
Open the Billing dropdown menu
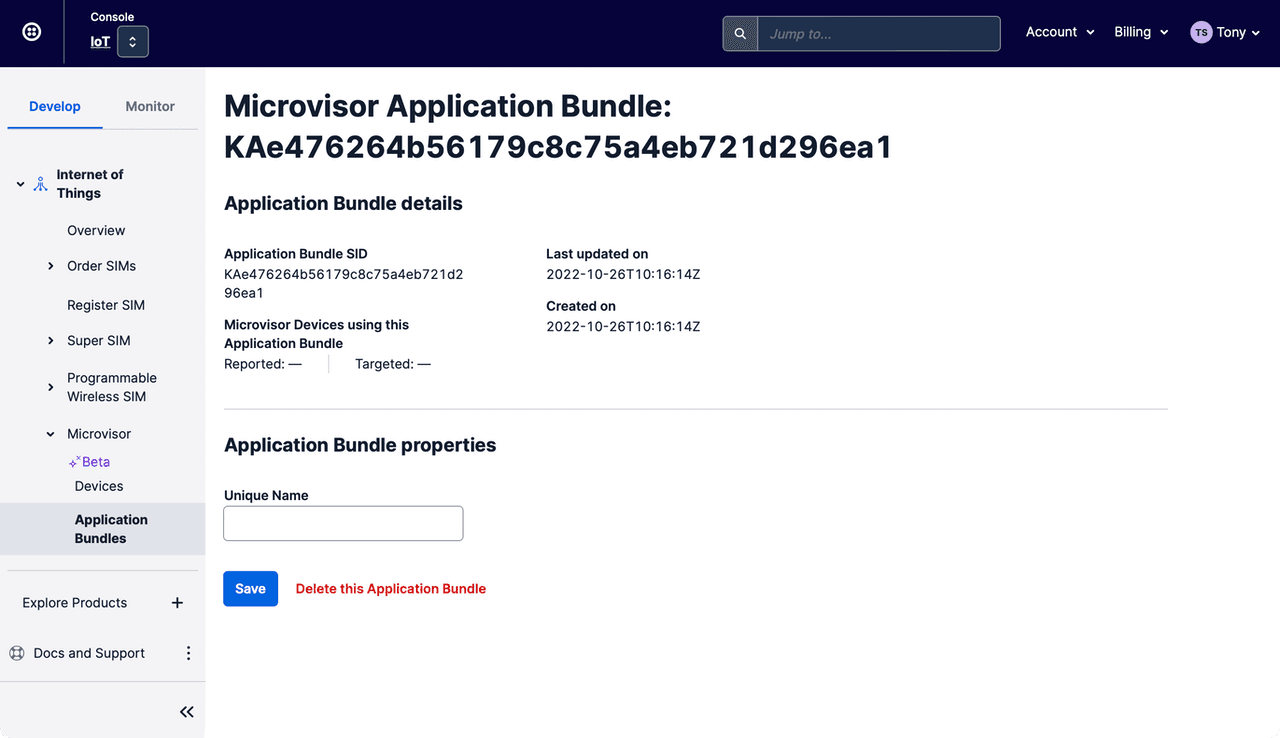[x=1140, y=31]
